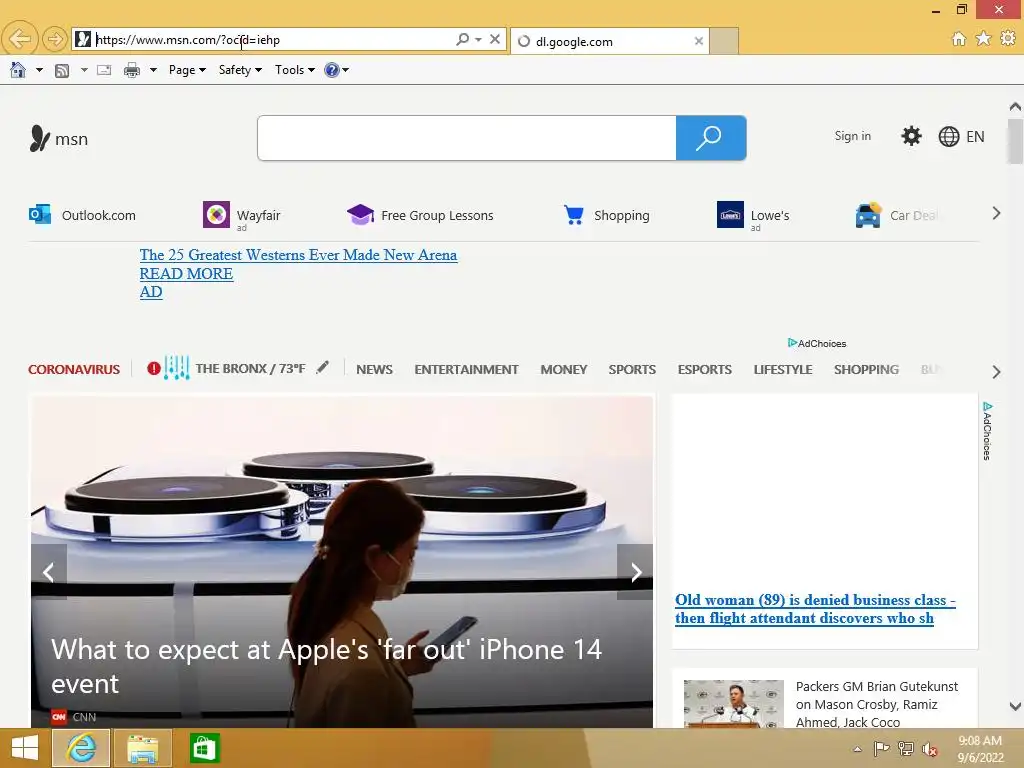Go to next slide in carousel

635,572
